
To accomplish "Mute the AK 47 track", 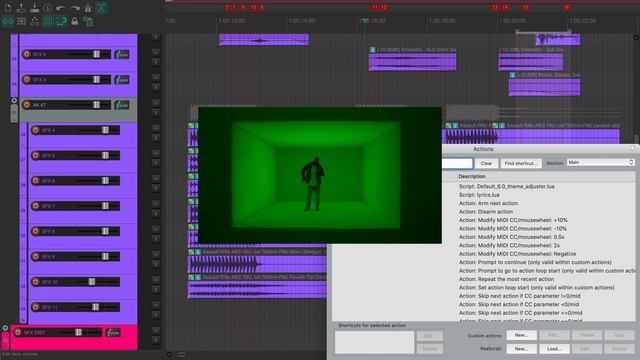I will (156, 102).
